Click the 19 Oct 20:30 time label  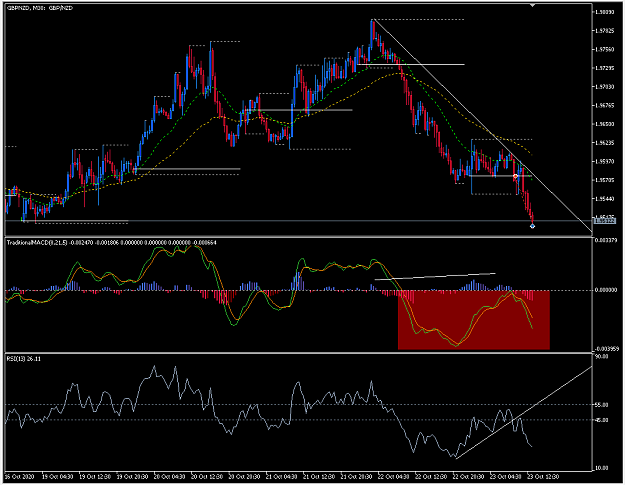tap(132, 477)
